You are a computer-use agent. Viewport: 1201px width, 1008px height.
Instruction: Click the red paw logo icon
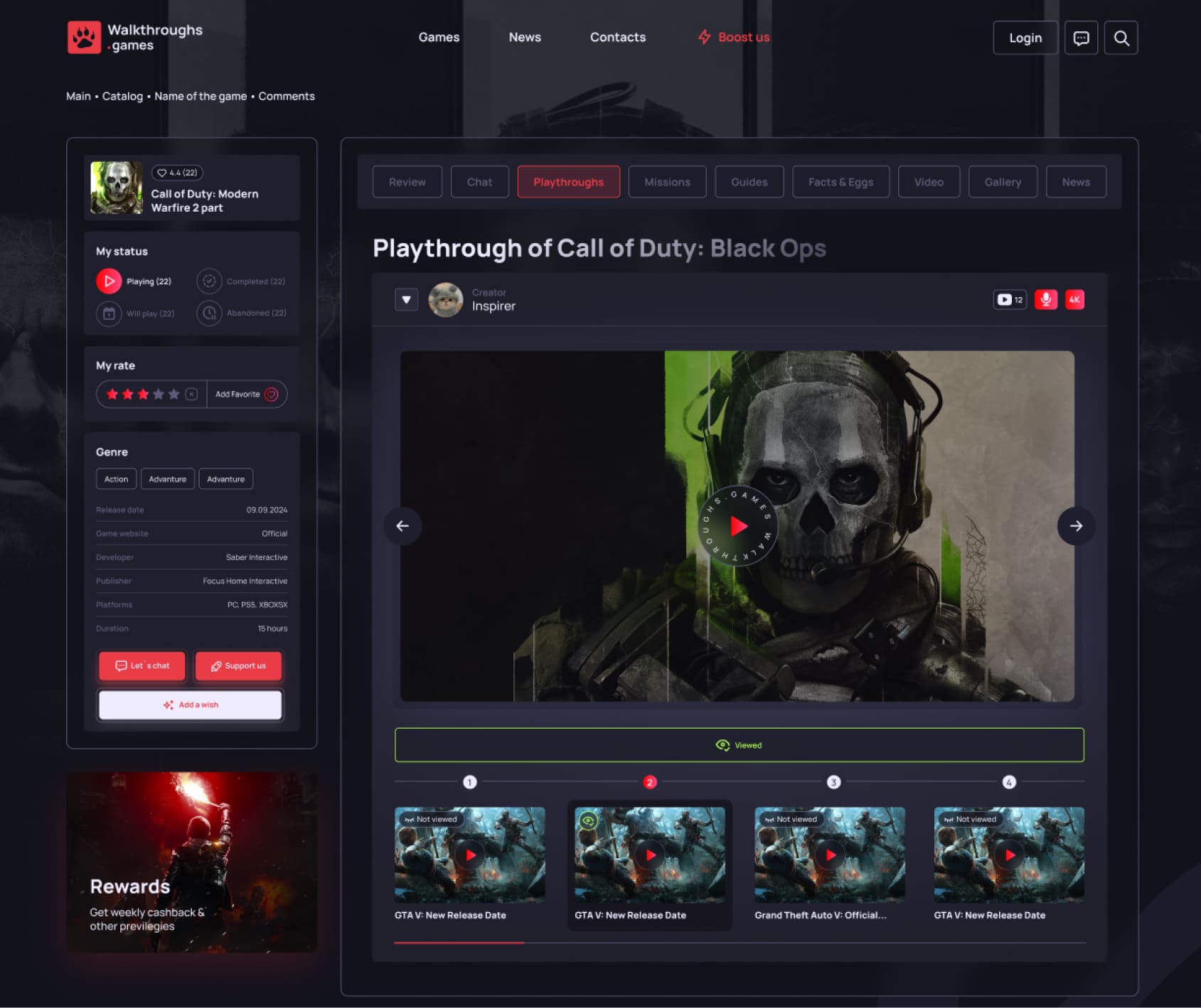click(84, 37)
